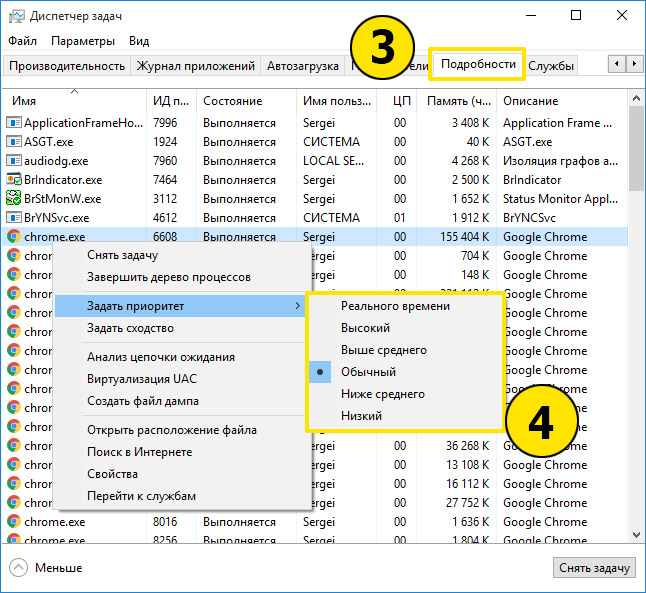Set priority to 'Высокий'

(364, 328)
